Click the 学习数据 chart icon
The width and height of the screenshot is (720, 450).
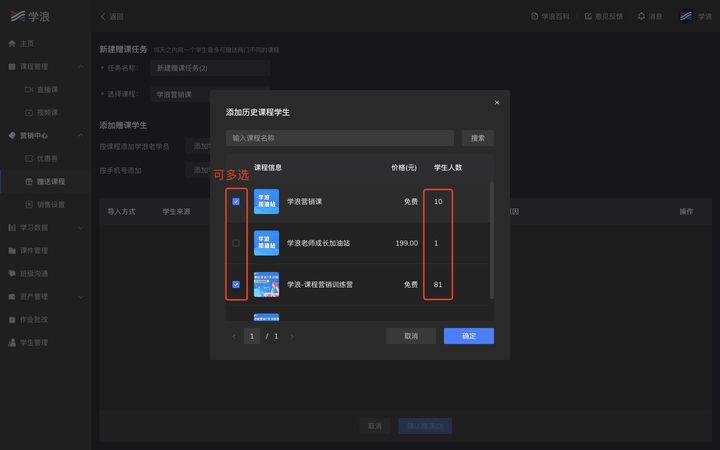pos(12,227)
